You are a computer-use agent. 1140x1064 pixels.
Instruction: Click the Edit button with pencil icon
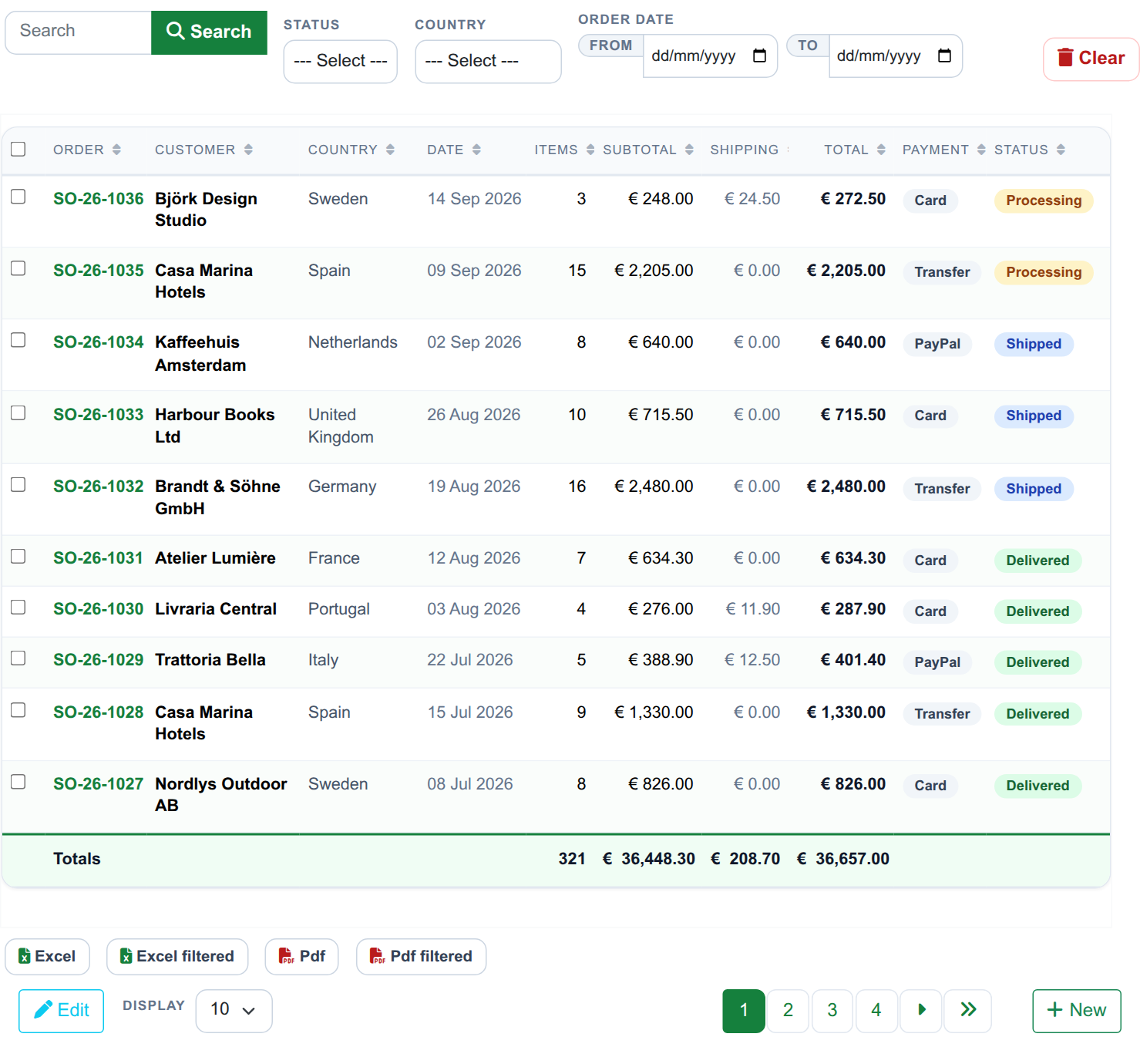(62, 1011)
